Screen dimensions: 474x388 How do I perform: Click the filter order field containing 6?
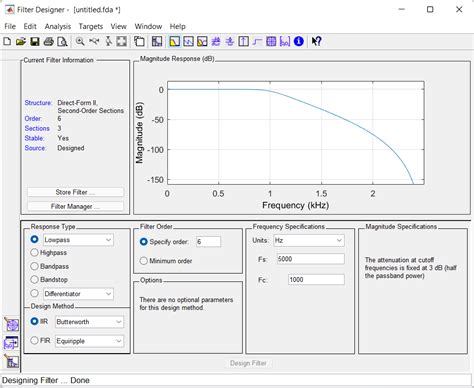(x=208, y=242)
